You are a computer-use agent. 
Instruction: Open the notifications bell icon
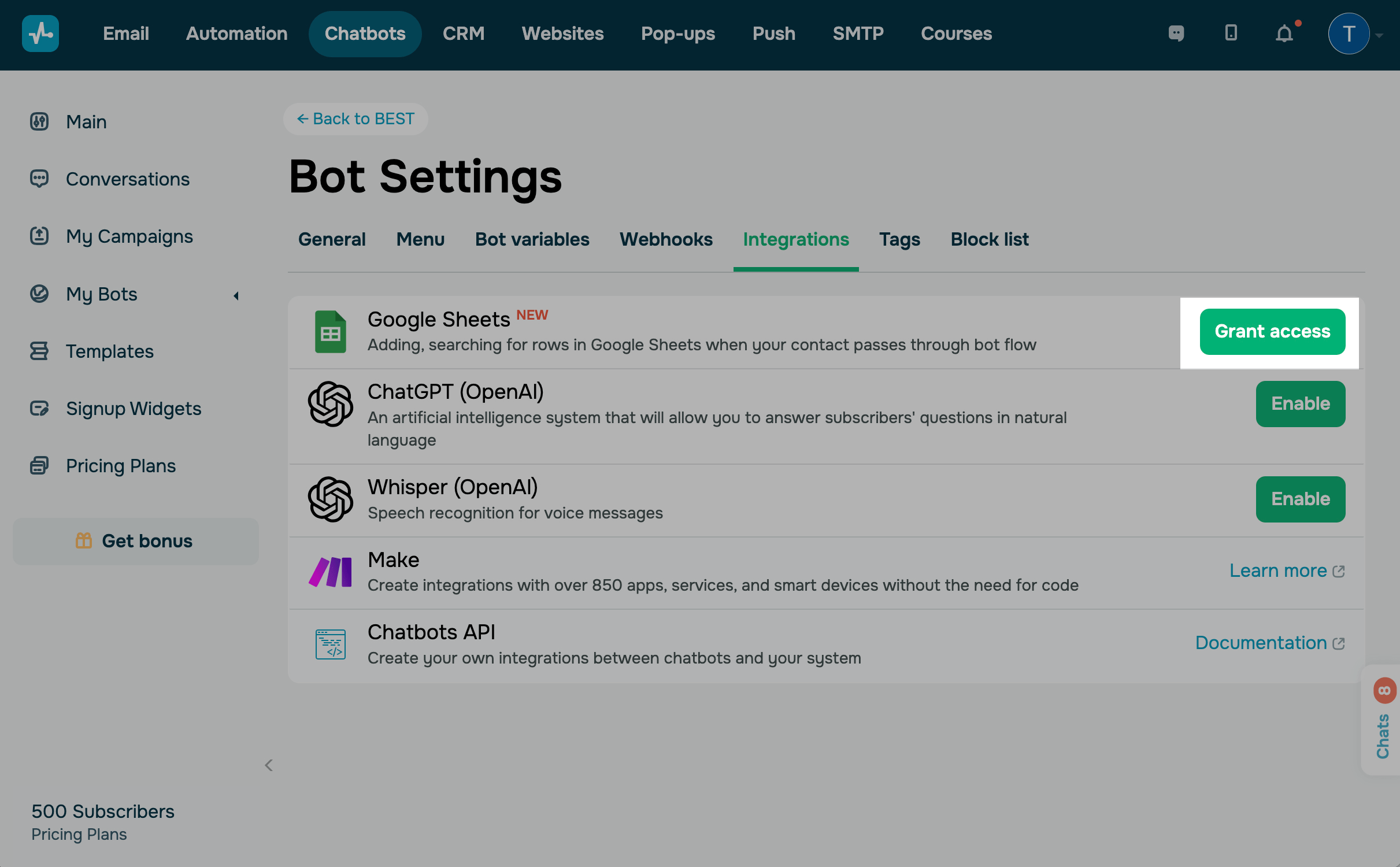(x=1284, y=34)
